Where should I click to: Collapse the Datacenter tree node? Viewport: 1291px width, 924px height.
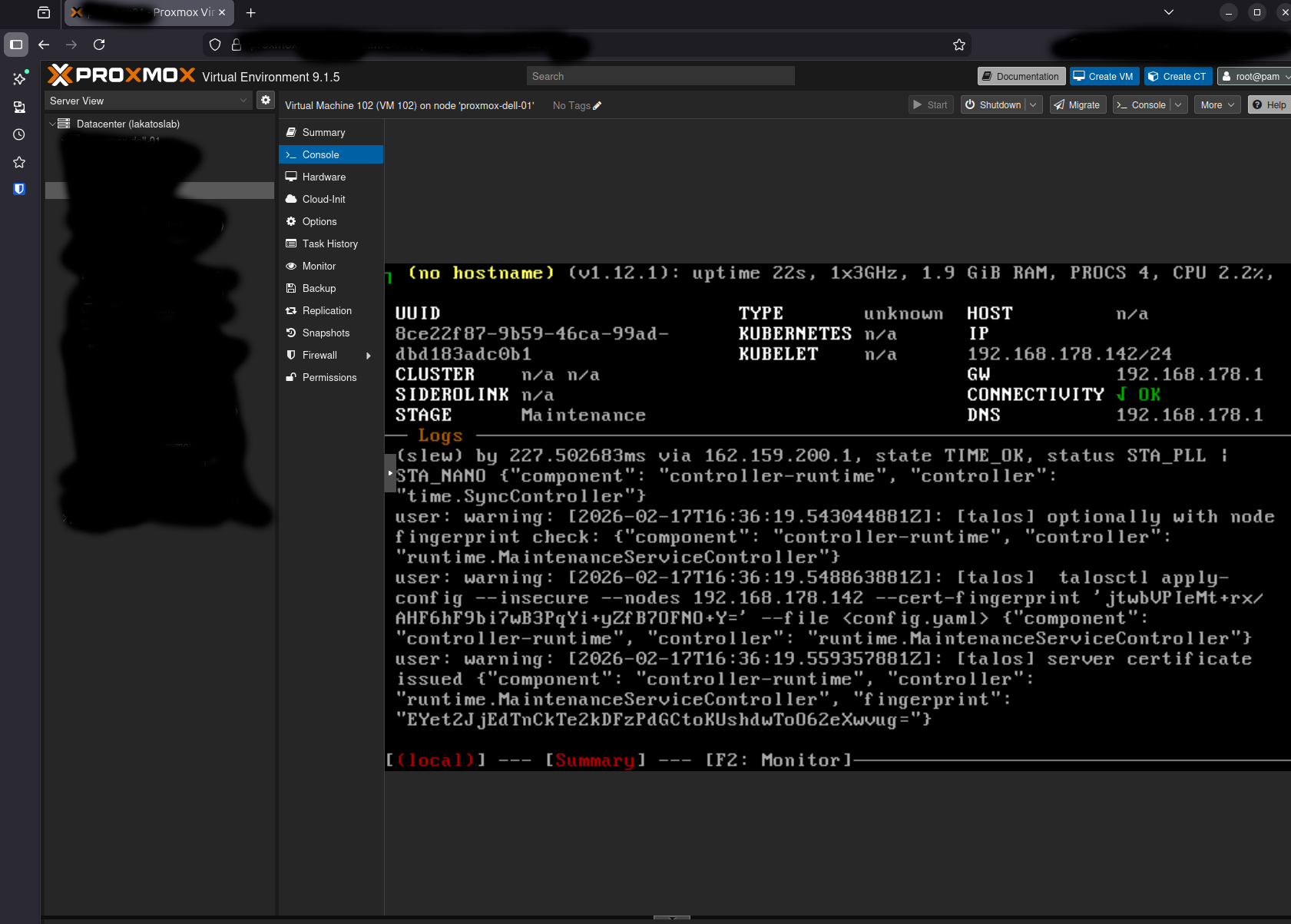point(52,124)
